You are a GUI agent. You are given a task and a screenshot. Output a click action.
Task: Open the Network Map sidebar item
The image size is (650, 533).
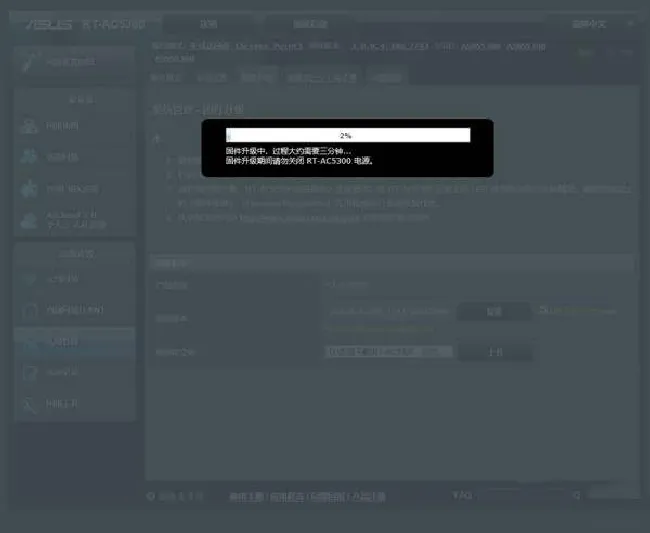pyautogui.click(x=75, y=126)
